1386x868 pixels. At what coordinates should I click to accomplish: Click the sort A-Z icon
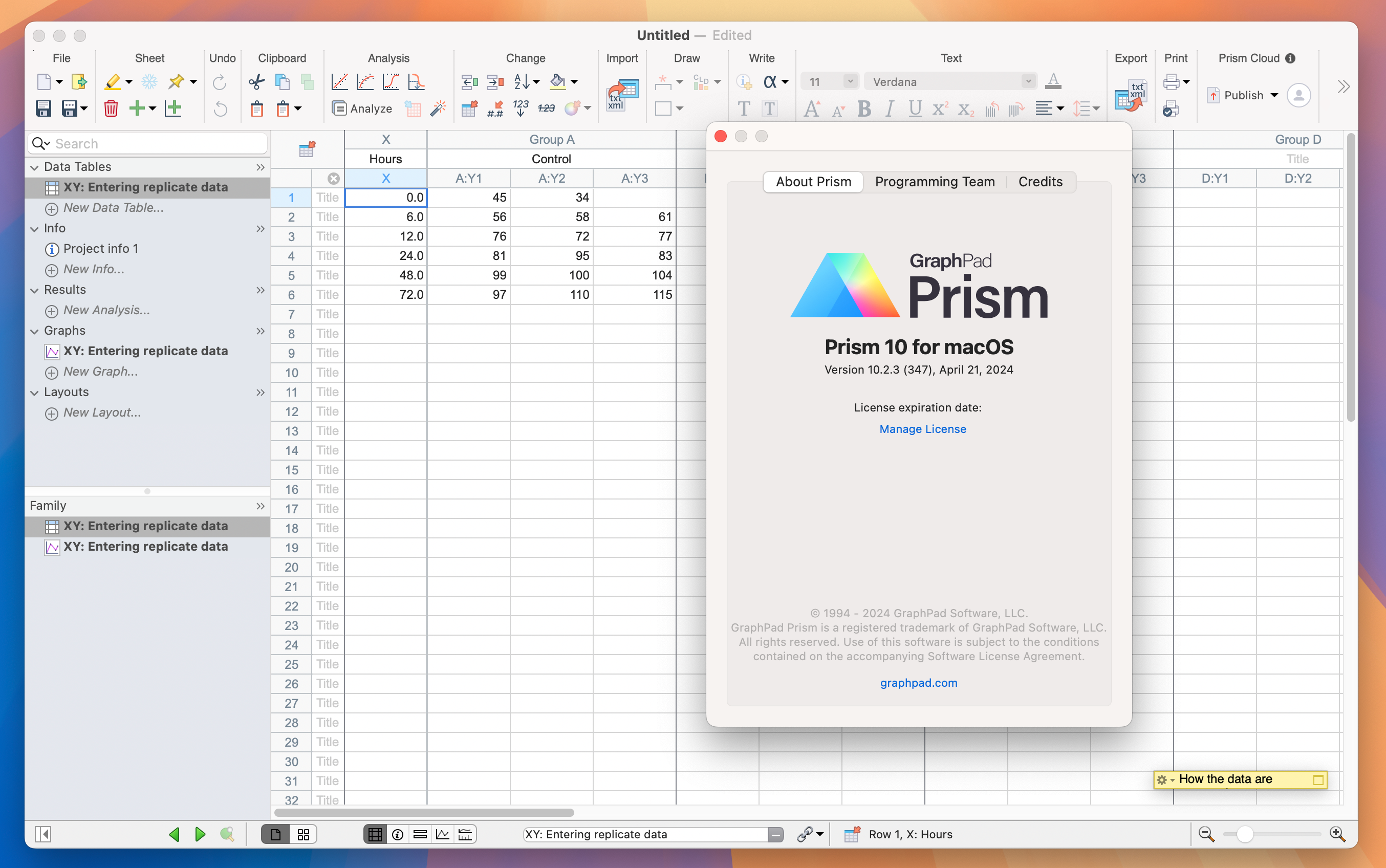click(521, 81)
